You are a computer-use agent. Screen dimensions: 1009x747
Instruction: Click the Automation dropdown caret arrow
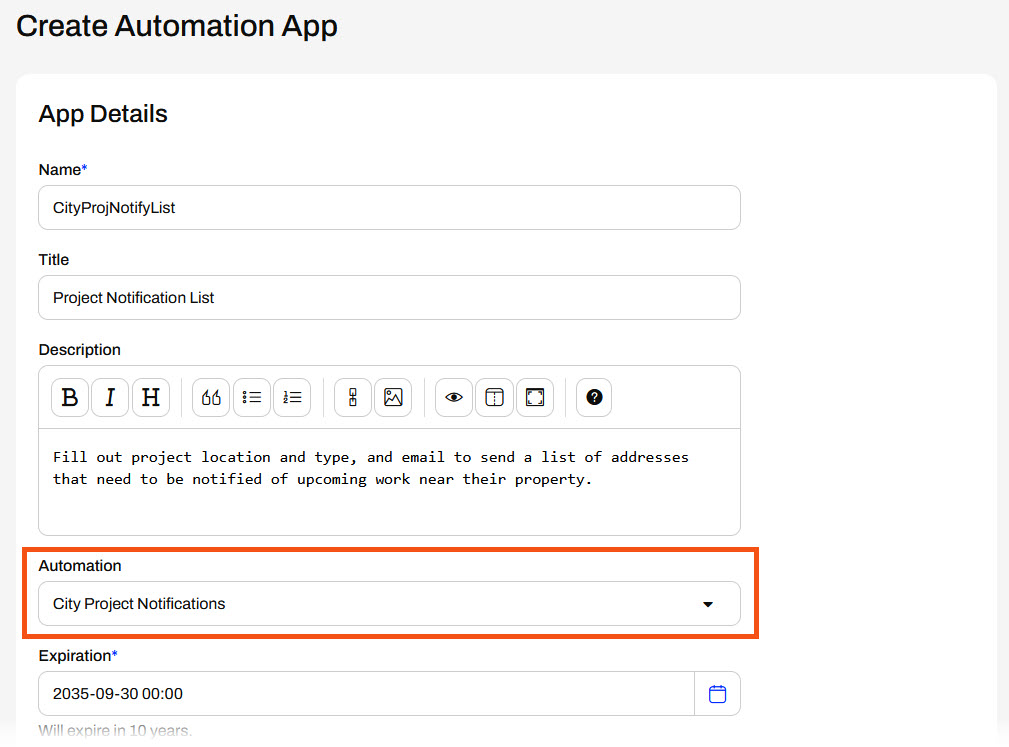708,605
